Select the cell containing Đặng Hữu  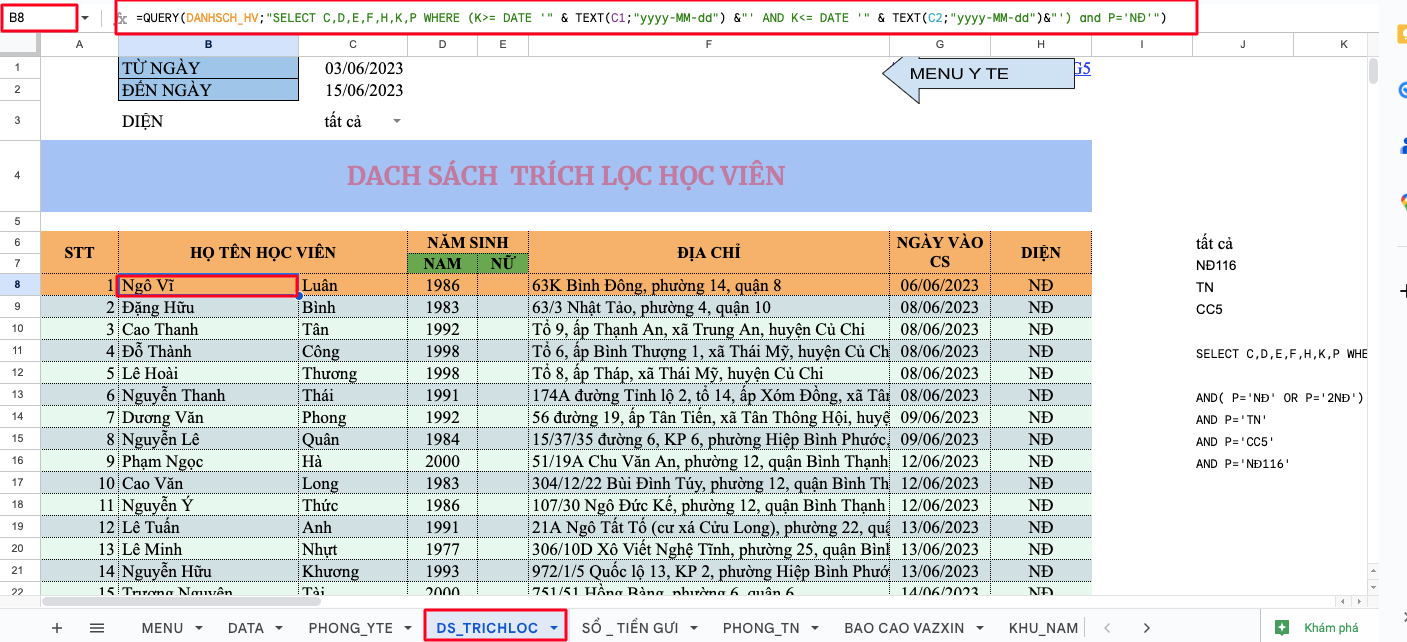tap(208, 308)
